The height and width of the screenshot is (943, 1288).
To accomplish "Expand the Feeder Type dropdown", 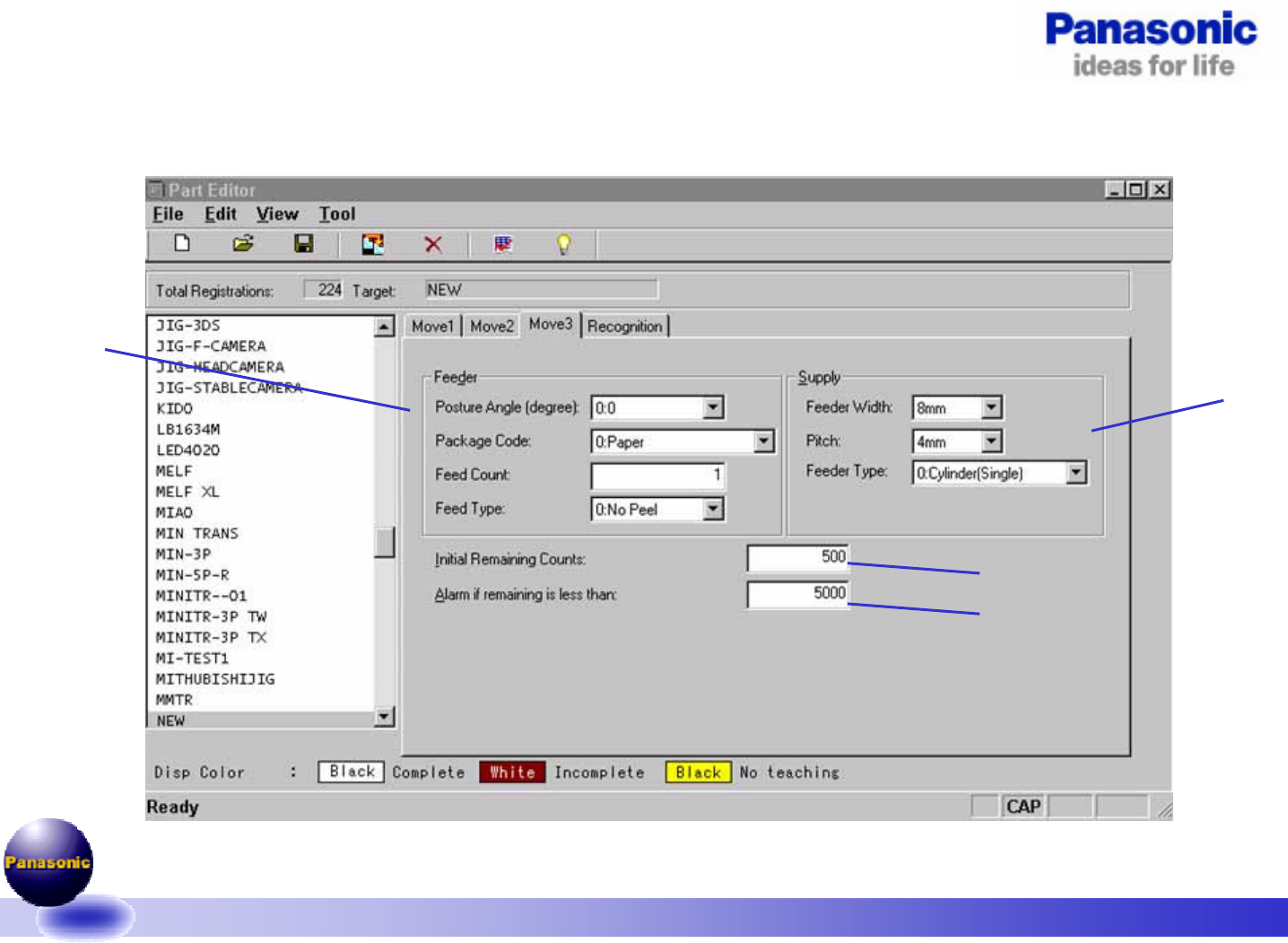I will [x=1076, y=473].
